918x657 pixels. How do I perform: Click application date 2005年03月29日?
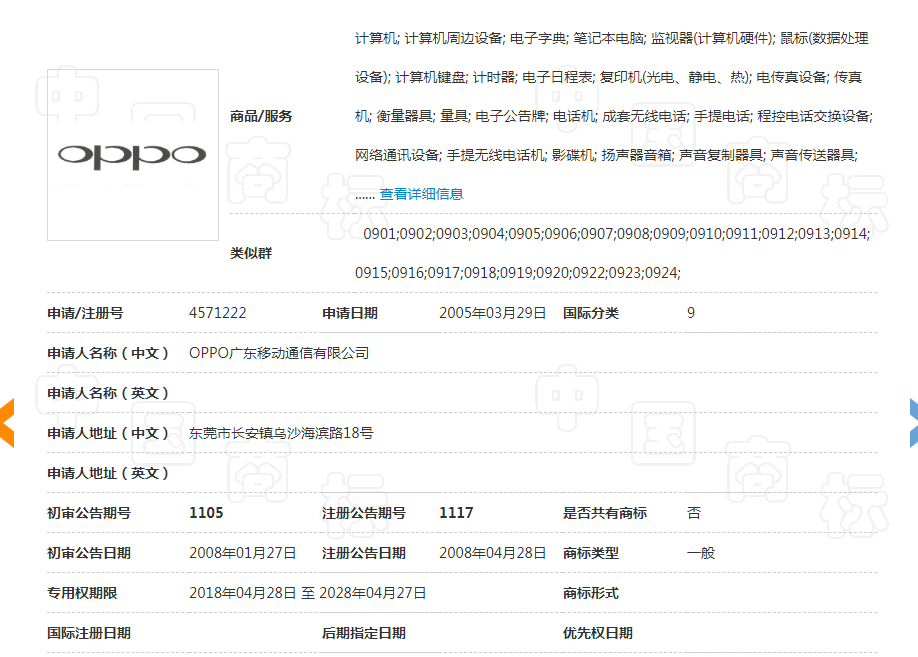pyautogui.click(x=492, y=313)
